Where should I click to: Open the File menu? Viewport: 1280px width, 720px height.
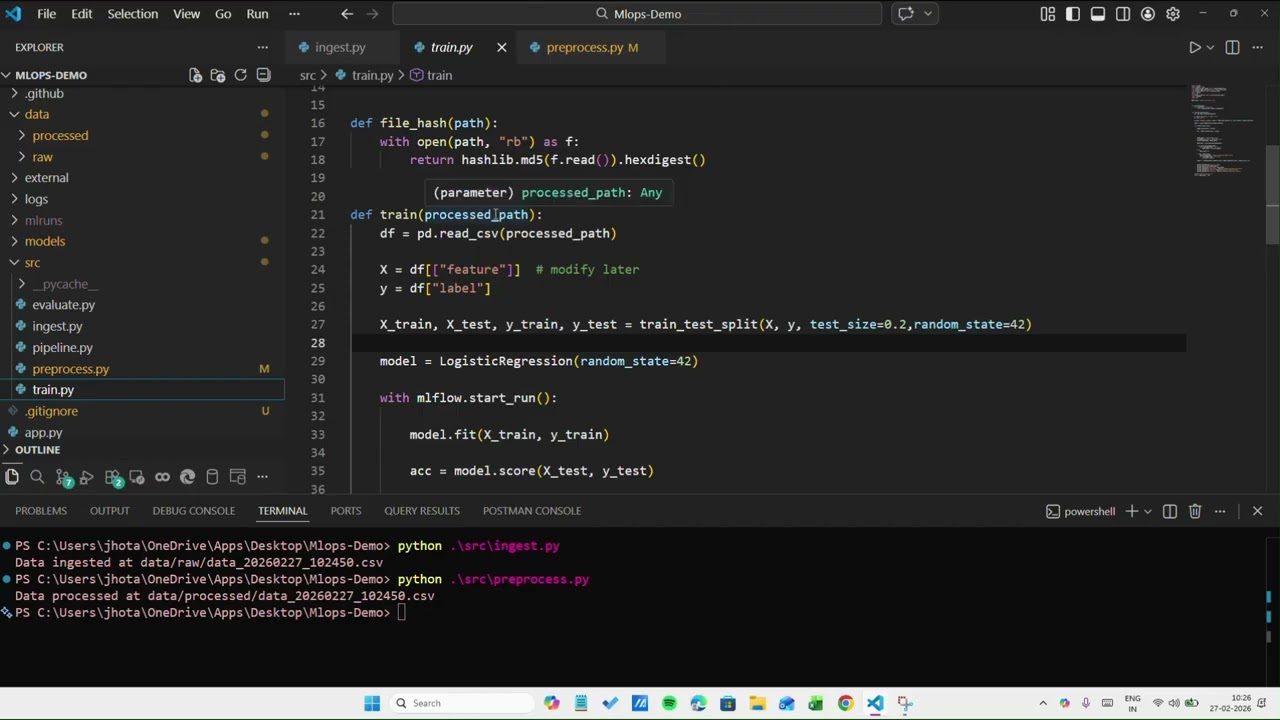(x=46, y=14)
